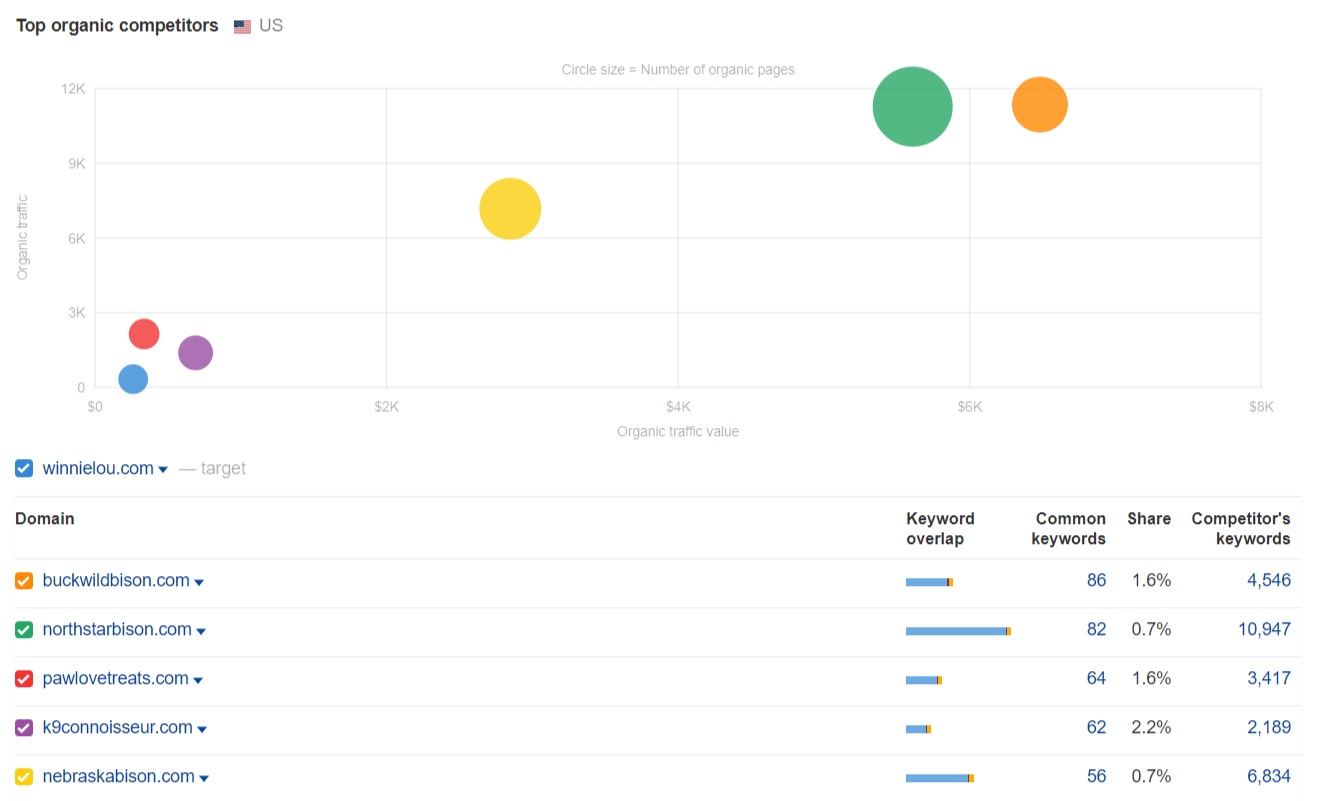
Task: Open dropdown arrow next to k9connoisseur.com
Action: [x=202, y=730]
